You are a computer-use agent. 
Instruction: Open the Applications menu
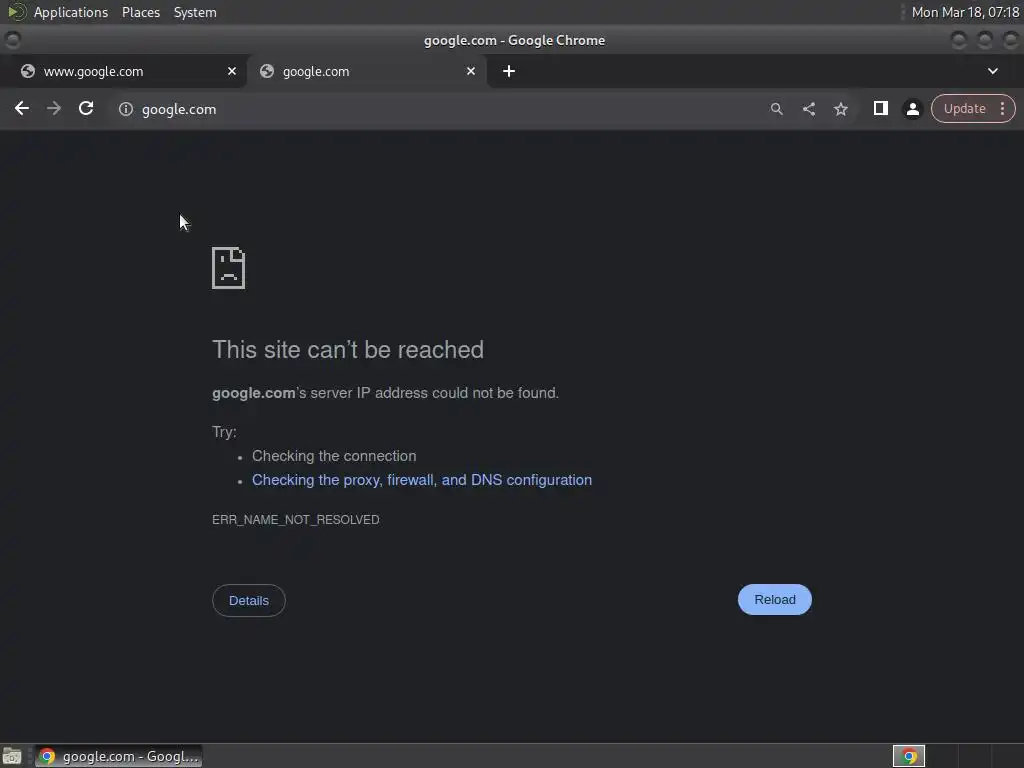click(x=71, y=12)
